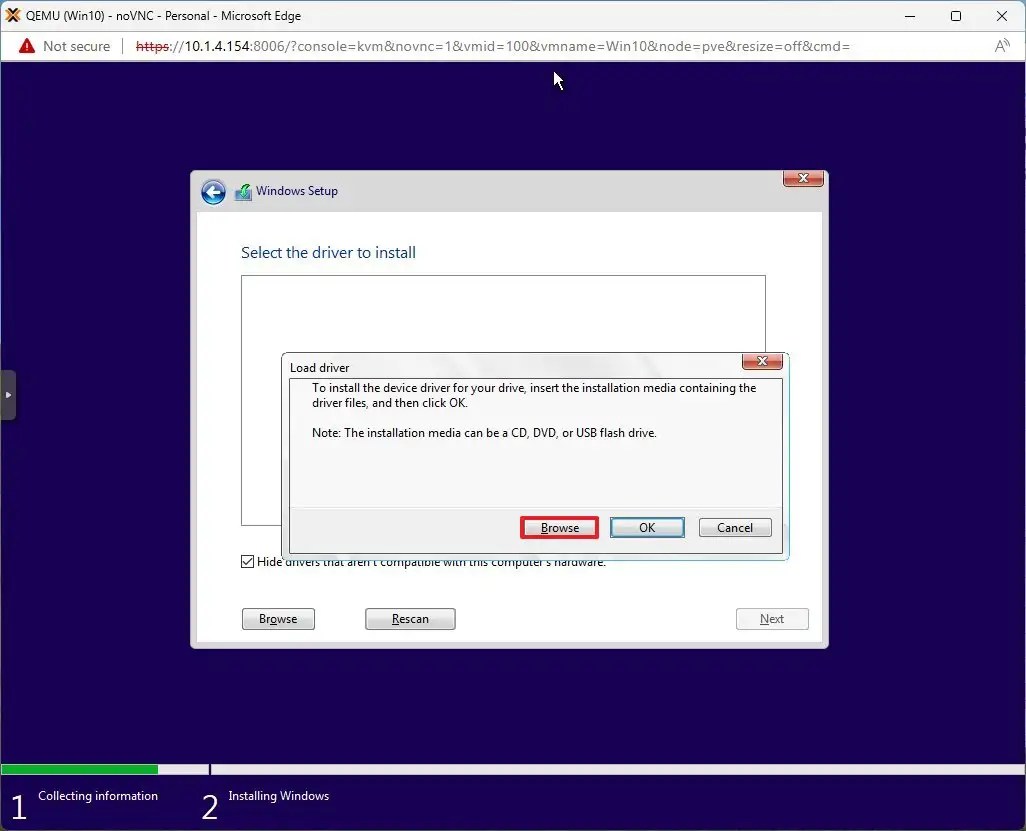Screen dimensions: 1026x831
Task: Click the red X on the Load driver dialog
Action: [762, 361]
